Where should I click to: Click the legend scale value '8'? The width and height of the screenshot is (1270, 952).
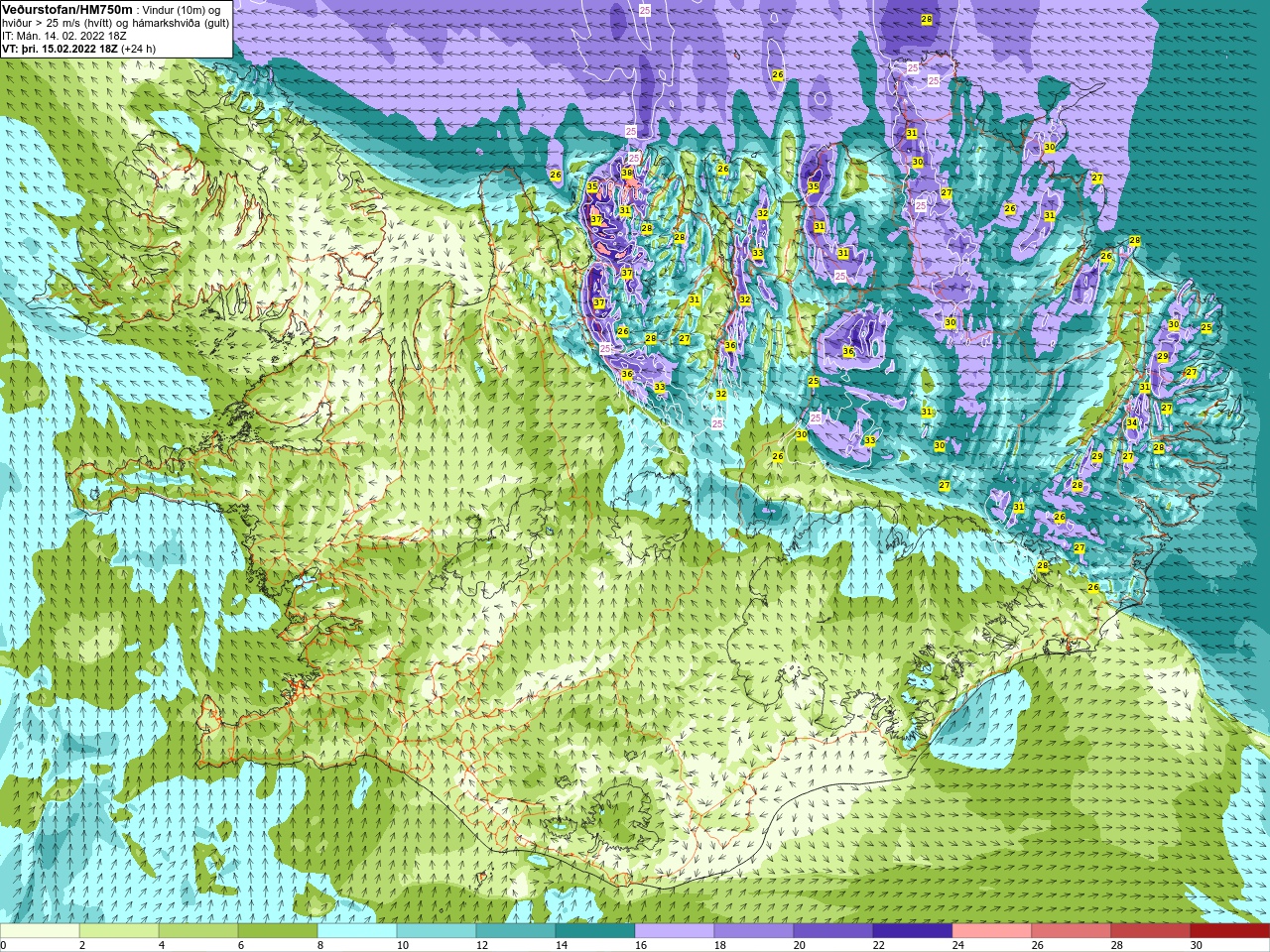tap(320, 946)
